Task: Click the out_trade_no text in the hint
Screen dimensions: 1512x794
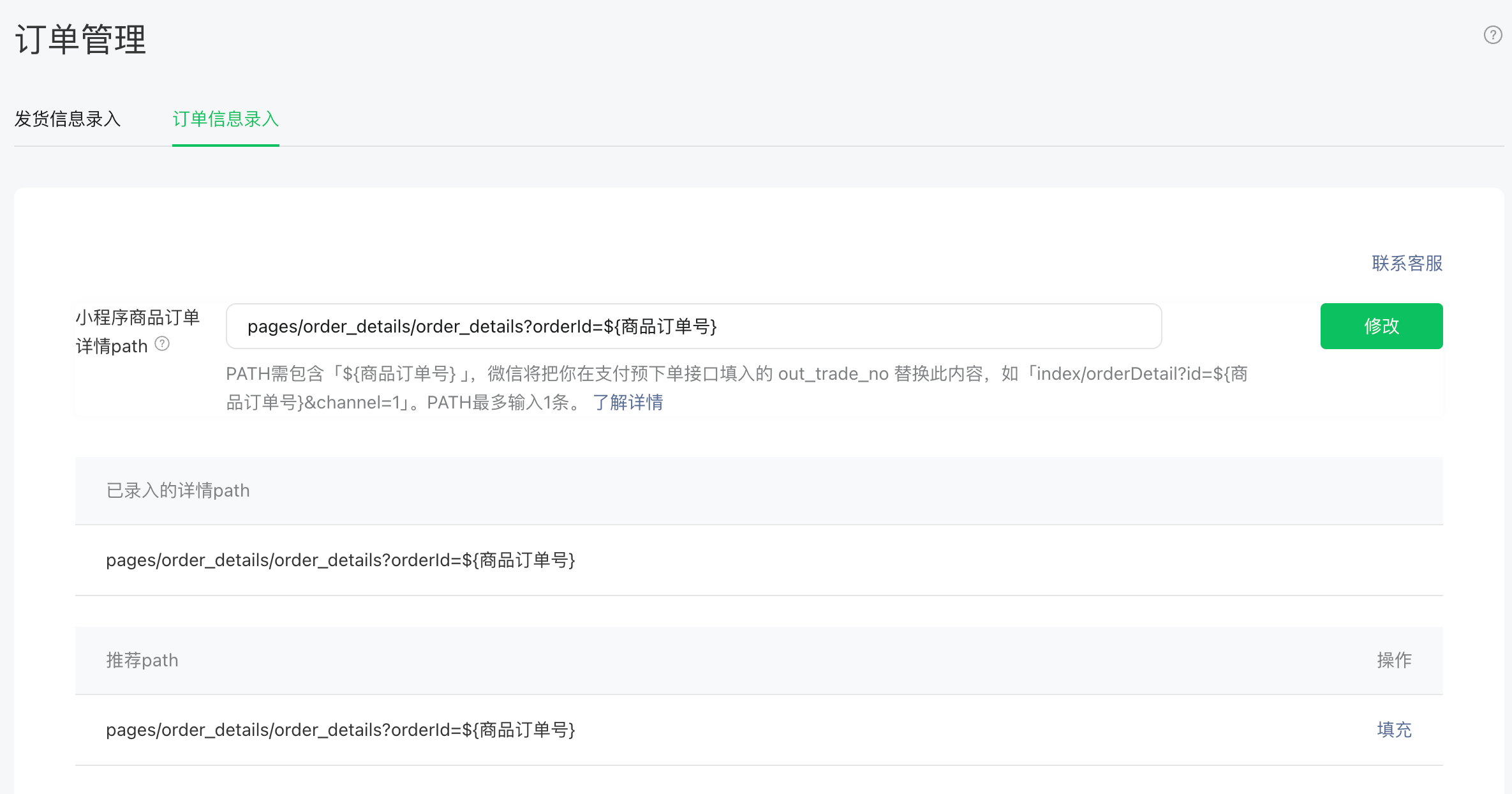Action: click(833, 374)
